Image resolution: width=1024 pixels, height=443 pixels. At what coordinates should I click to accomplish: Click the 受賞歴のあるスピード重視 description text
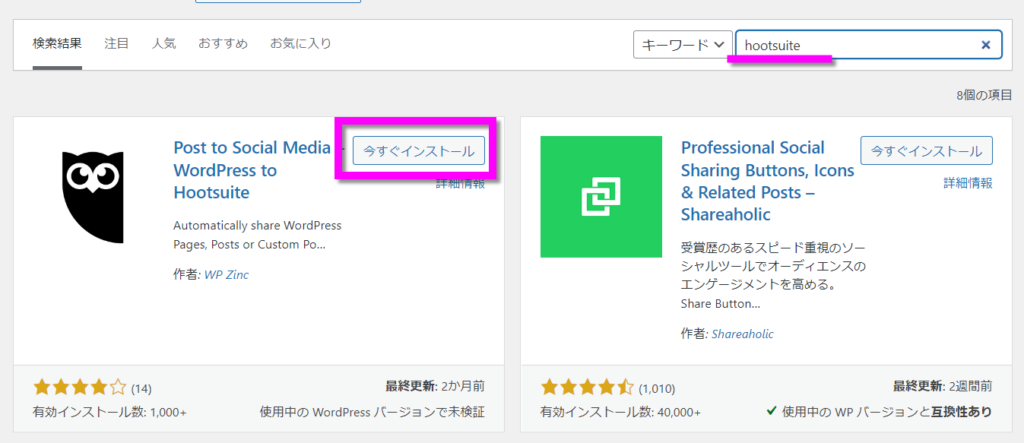(x=773, y=276)
